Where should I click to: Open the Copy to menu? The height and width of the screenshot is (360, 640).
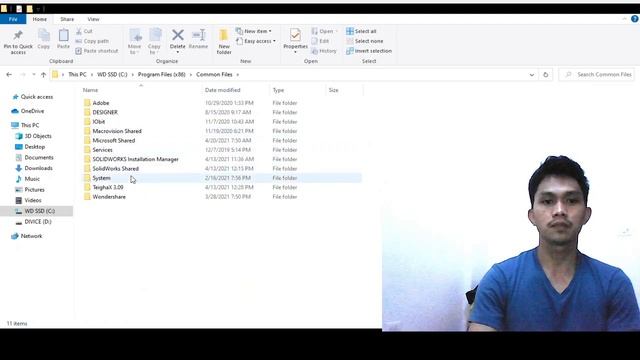click(x=155, y=42)
